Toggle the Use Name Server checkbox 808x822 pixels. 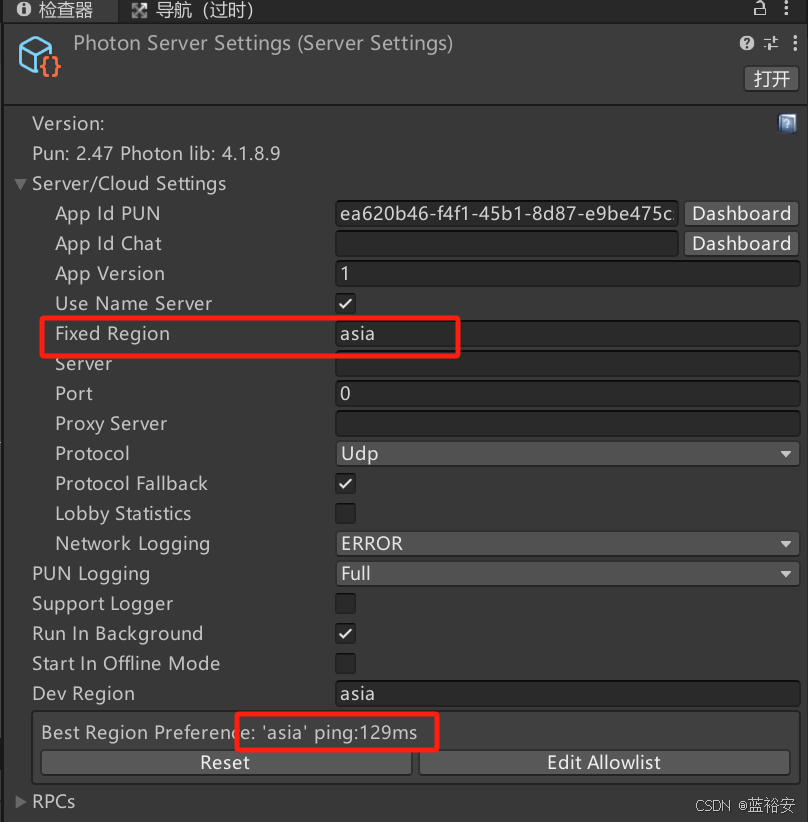coord(346,304)
